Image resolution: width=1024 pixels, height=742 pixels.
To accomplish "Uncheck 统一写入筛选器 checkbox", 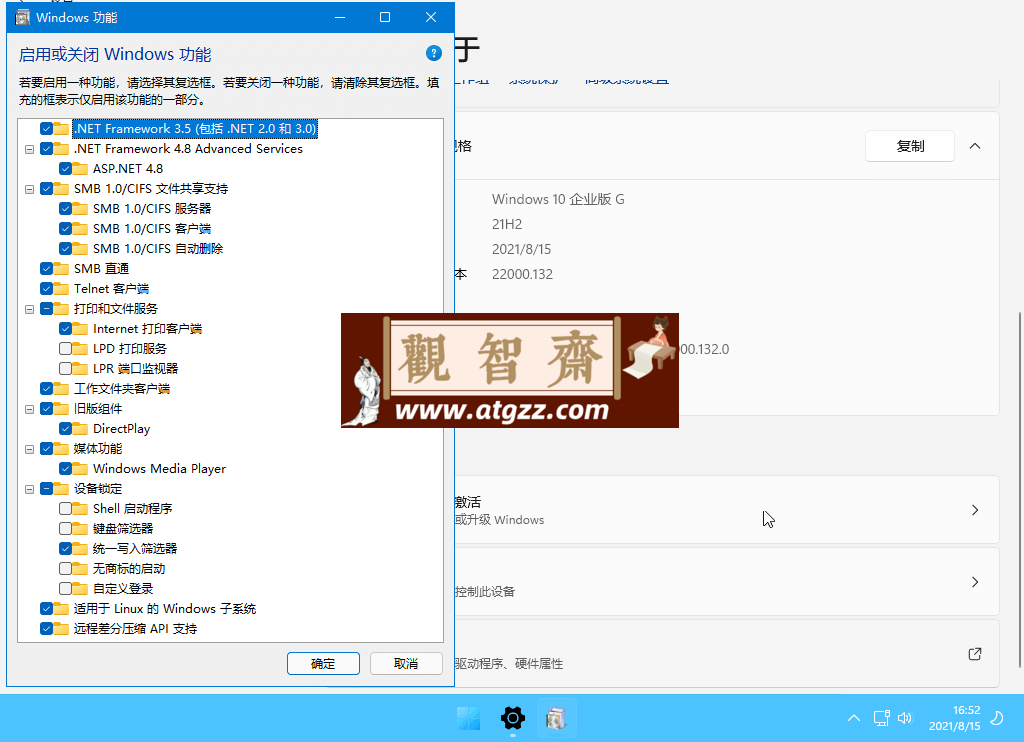I will [65, 549].
